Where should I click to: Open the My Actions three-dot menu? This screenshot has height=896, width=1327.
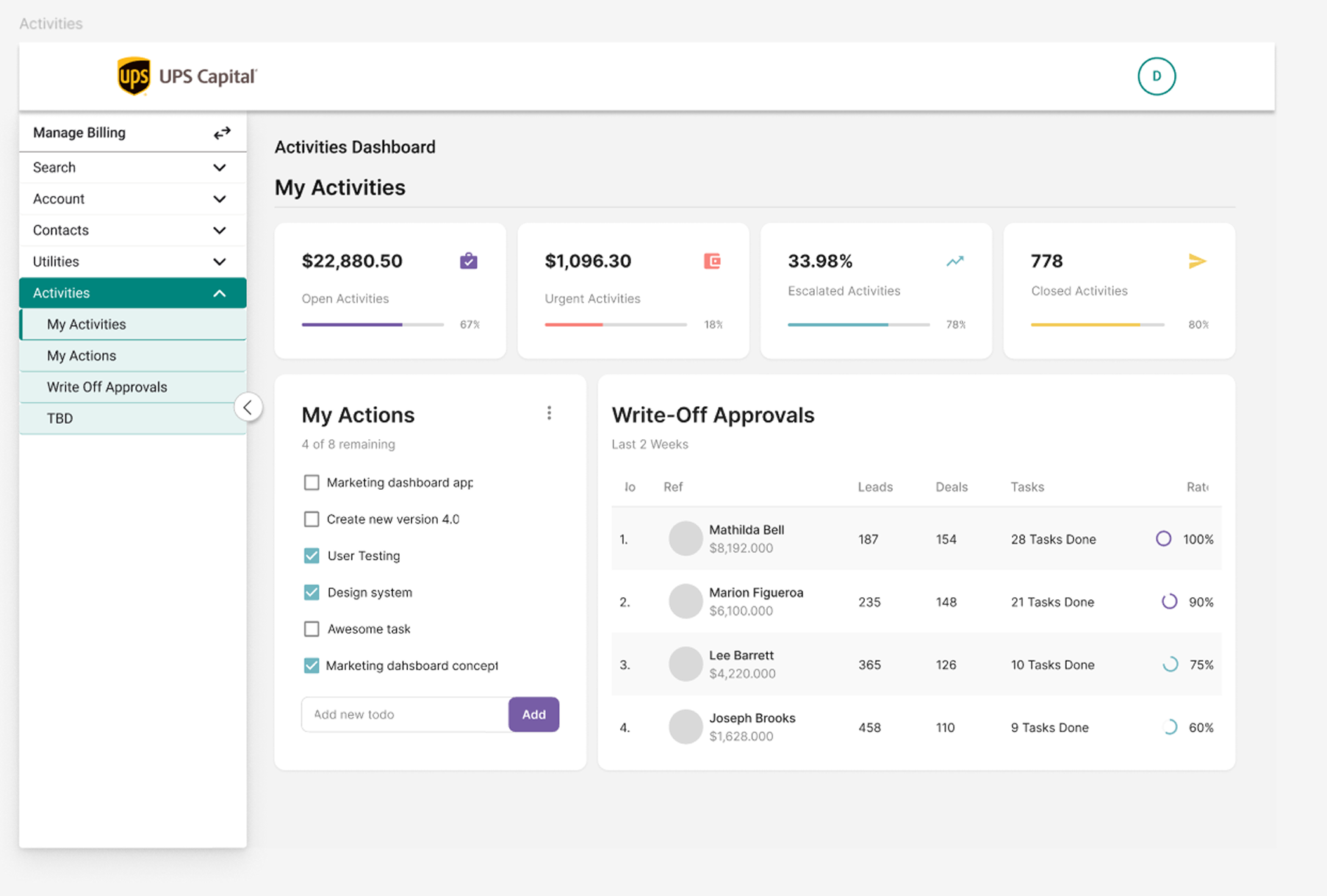pos(549,413)
